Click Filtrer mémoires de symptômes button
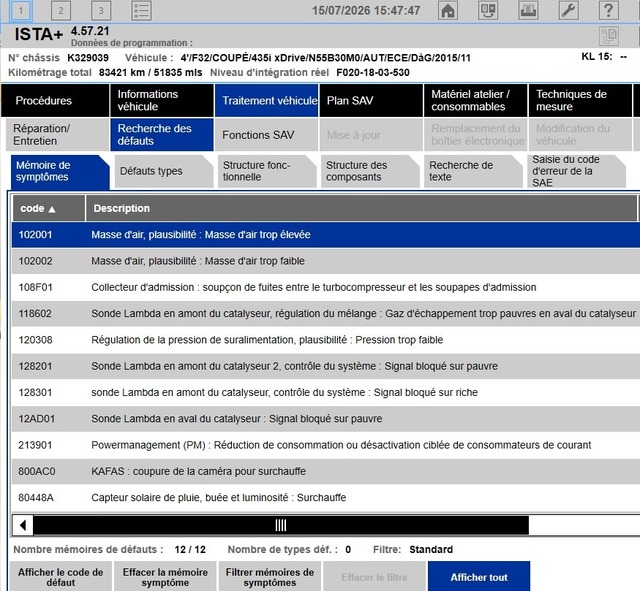Screen dimensions: 640x591 tap(270, 577)
